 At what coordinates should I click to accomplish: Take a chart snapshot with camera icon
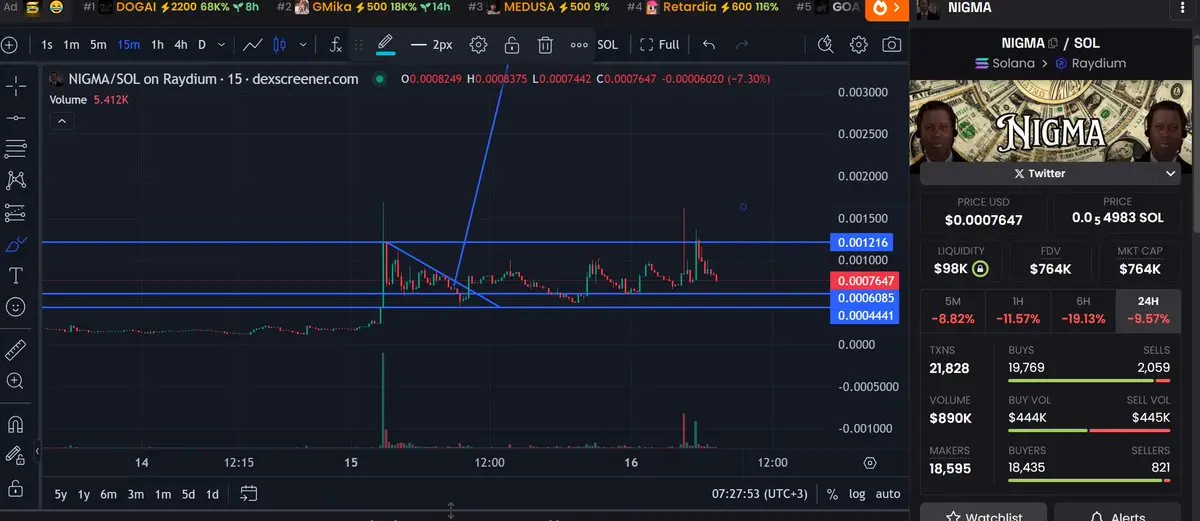click(891, 45)
